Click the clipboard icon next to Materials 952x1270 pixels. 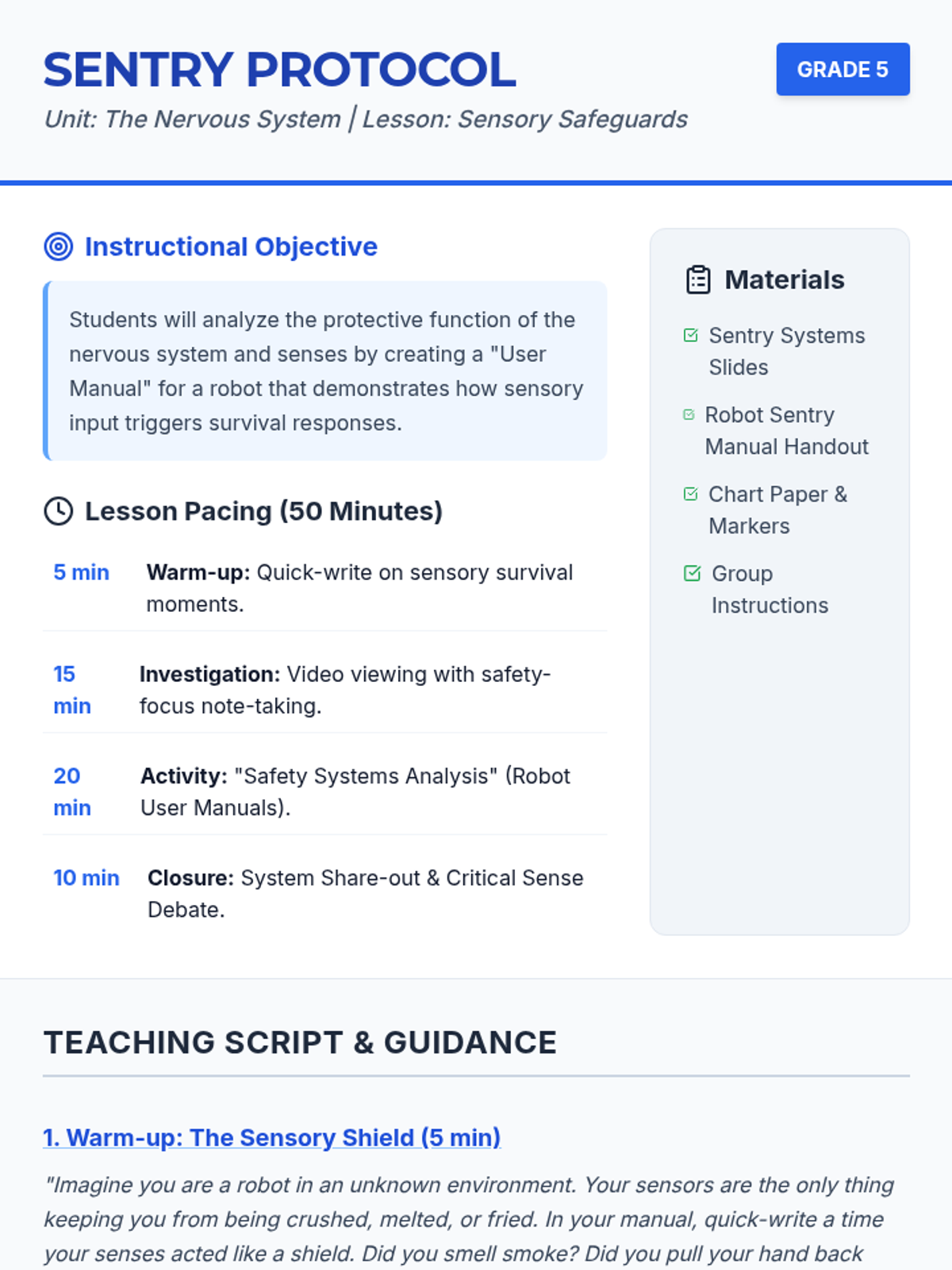(698, 280)
